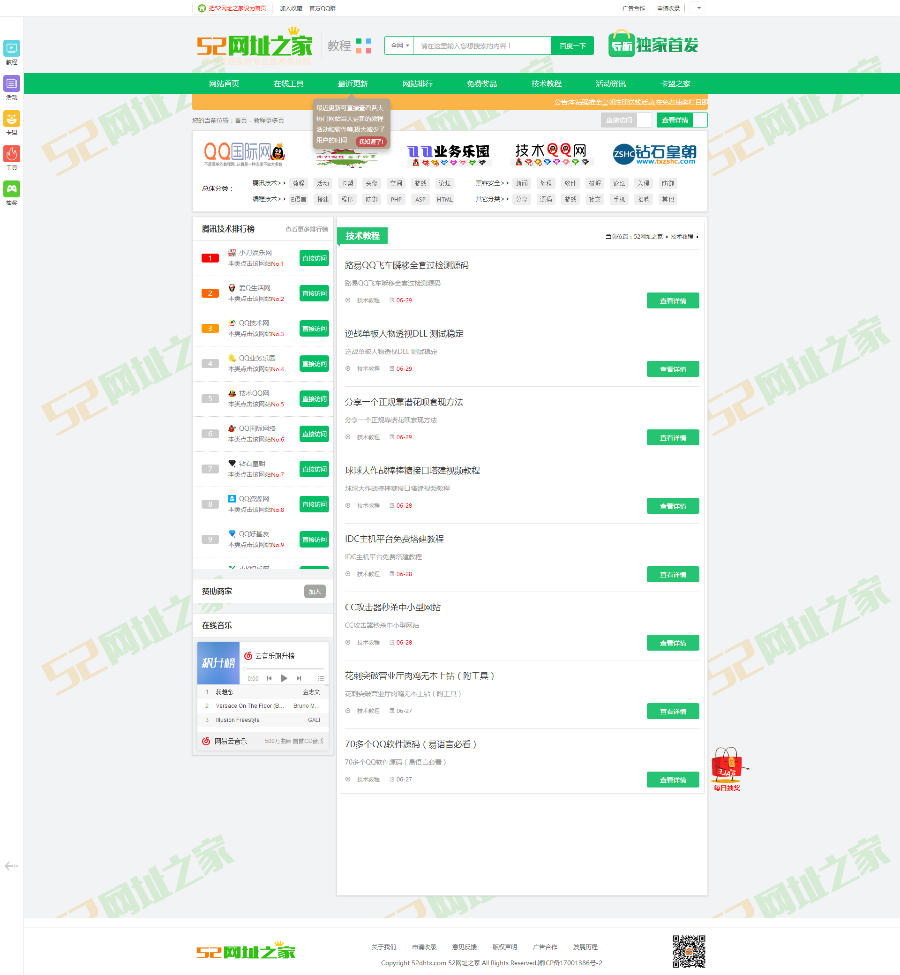Click the rank 1 red number badge

[x=210, y=258]
